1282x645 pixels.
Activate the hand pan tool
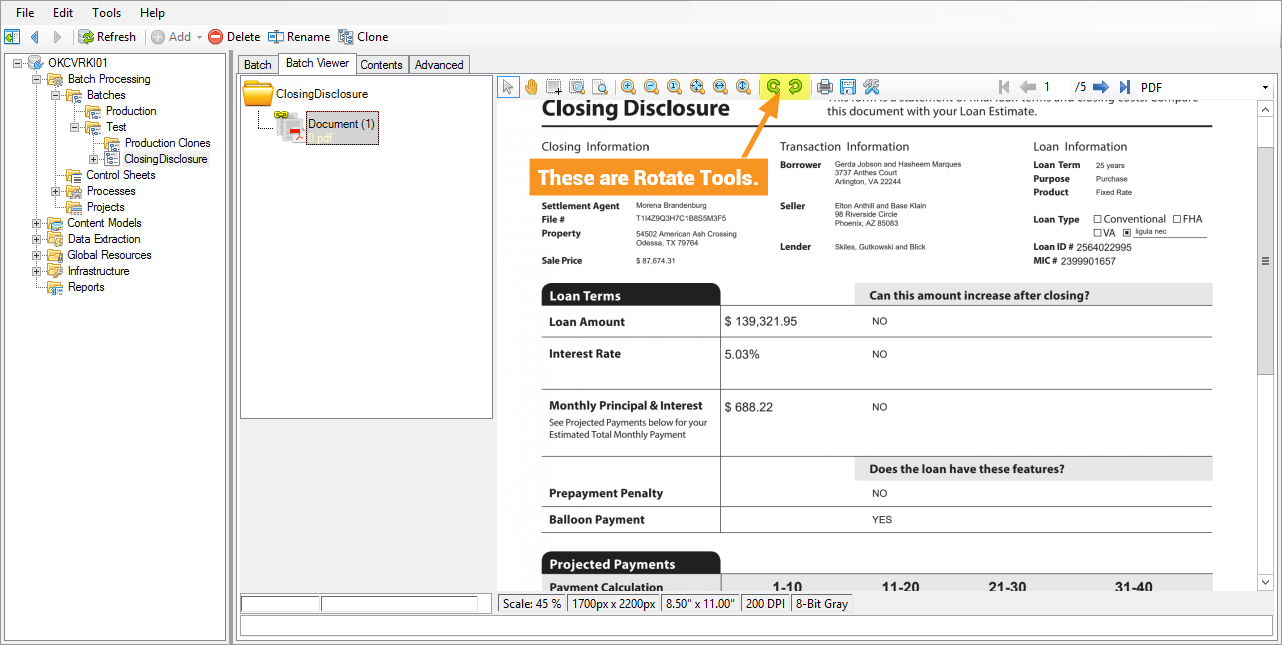[531, 87]
